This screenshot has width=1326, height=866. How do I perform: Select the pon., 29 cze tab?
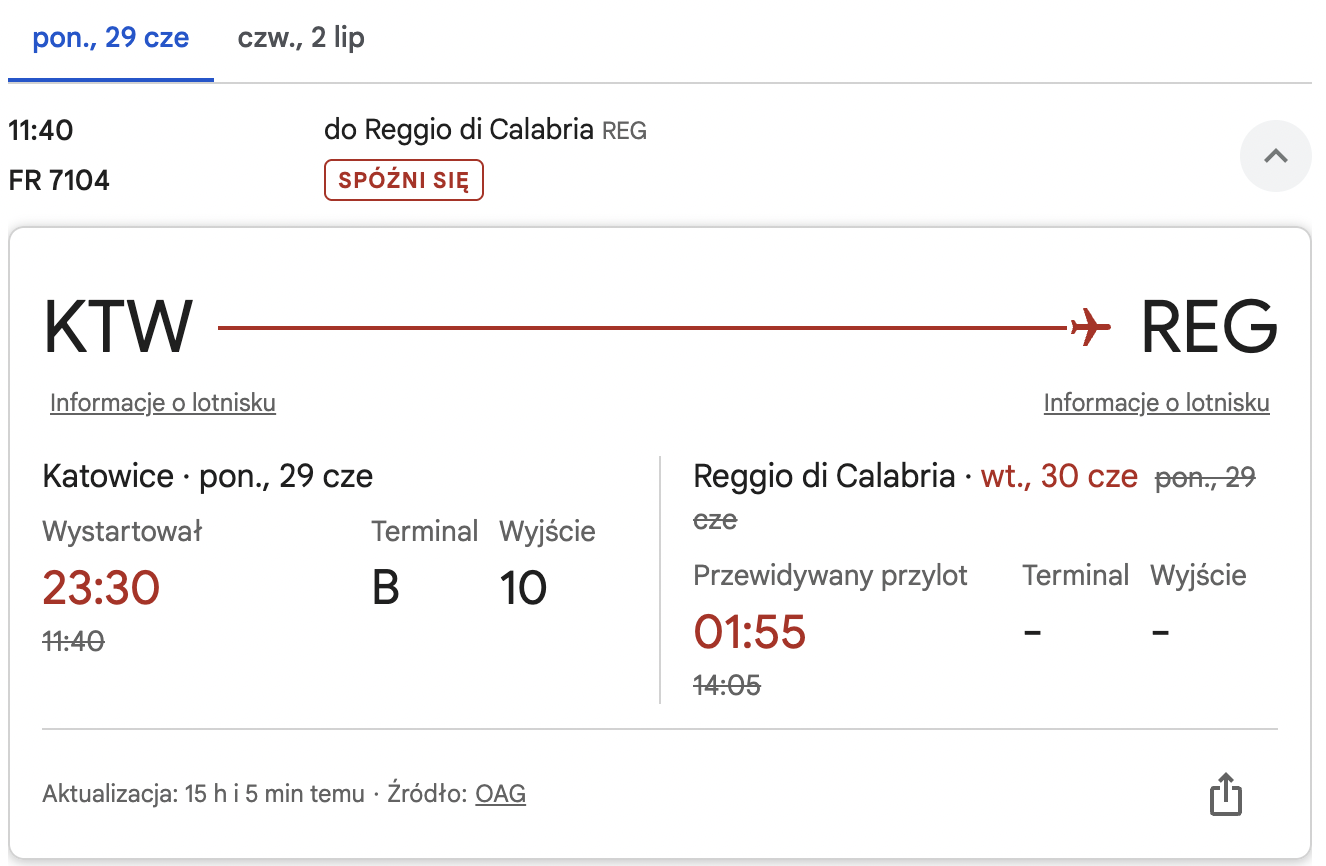(x=111, y=39)
